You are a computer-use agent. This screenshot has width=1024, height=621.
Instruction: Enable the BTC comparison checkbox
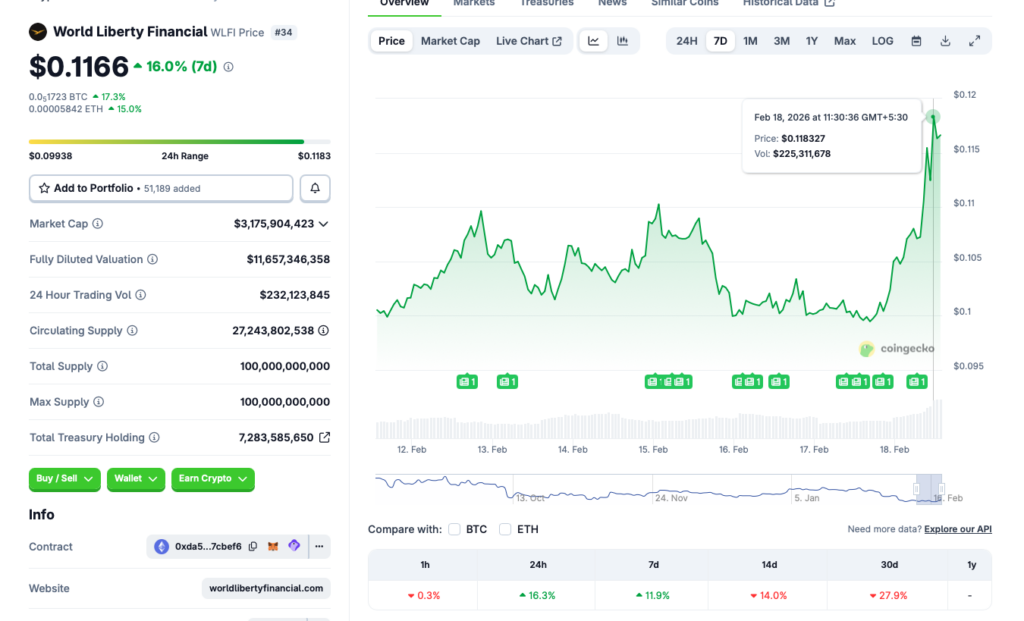pyautogui.click(x=455, y=529)
